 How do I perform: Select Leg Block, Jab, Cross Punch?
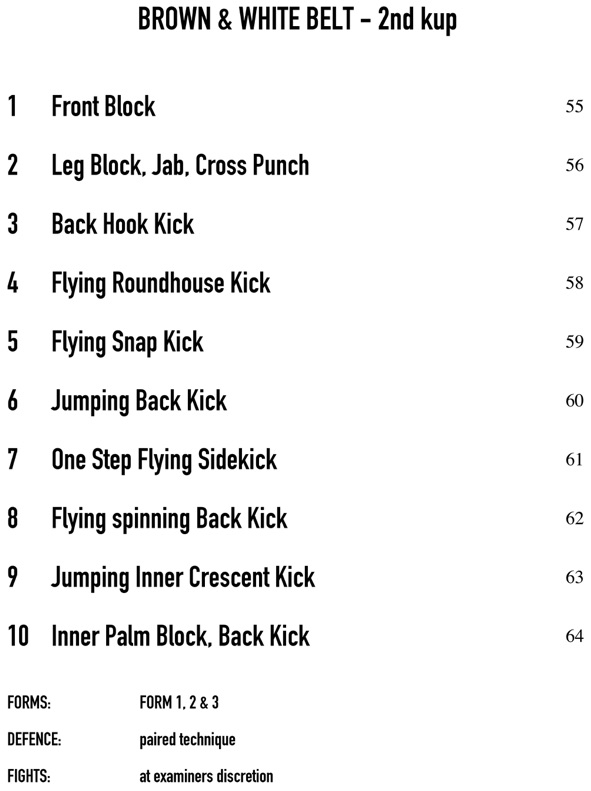[180, 166]
